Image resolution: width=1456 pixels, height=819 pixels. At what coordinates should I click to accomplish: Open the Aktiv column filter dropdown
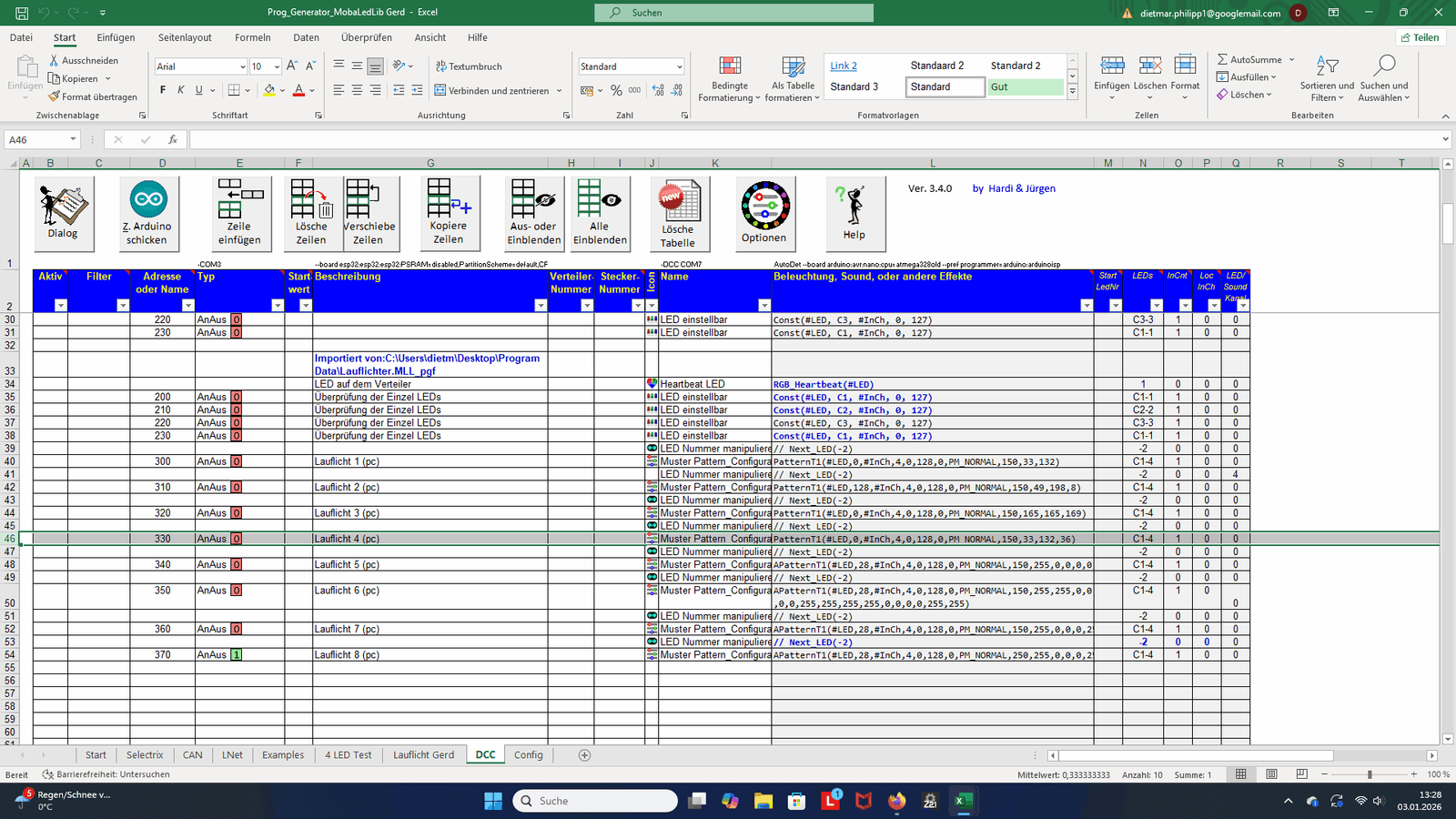click(x=61, y=306)
